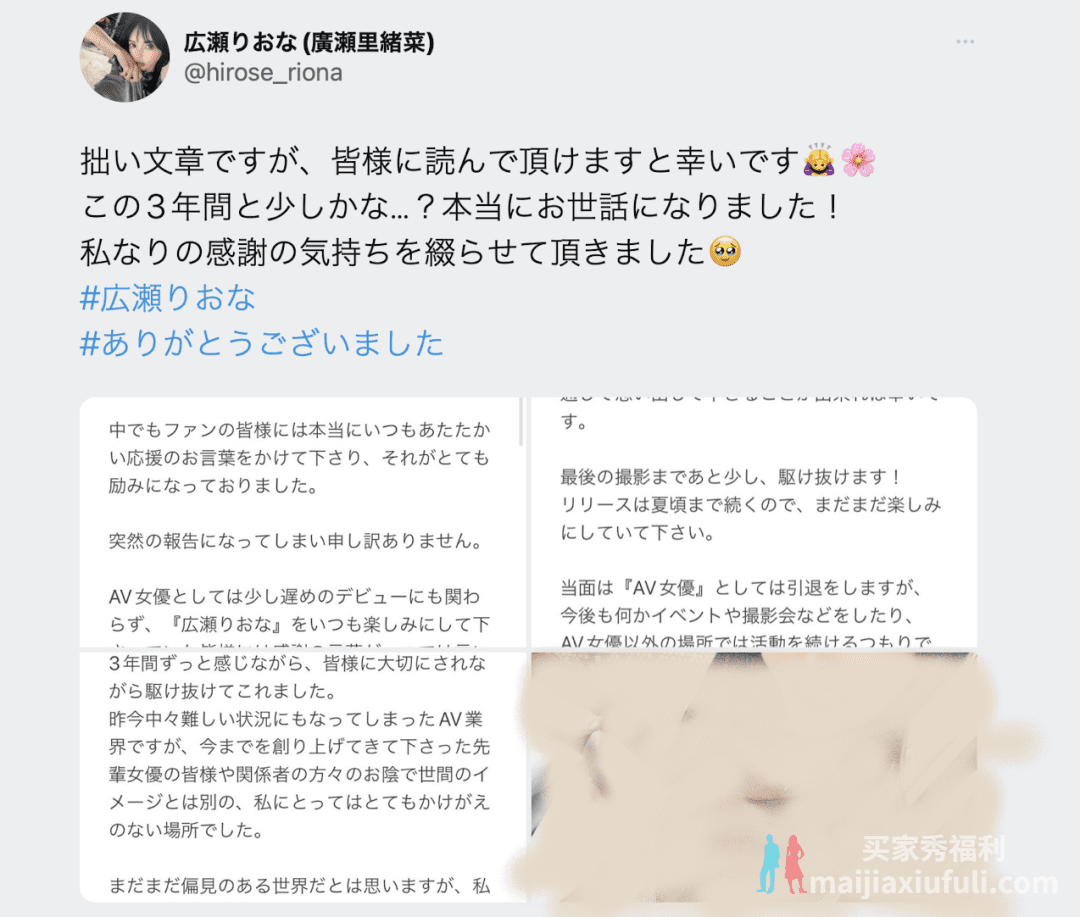The image size is (1080, 917).
Task: Click tweet line starting この3年間と少しかな
Action: coord(460,207)
